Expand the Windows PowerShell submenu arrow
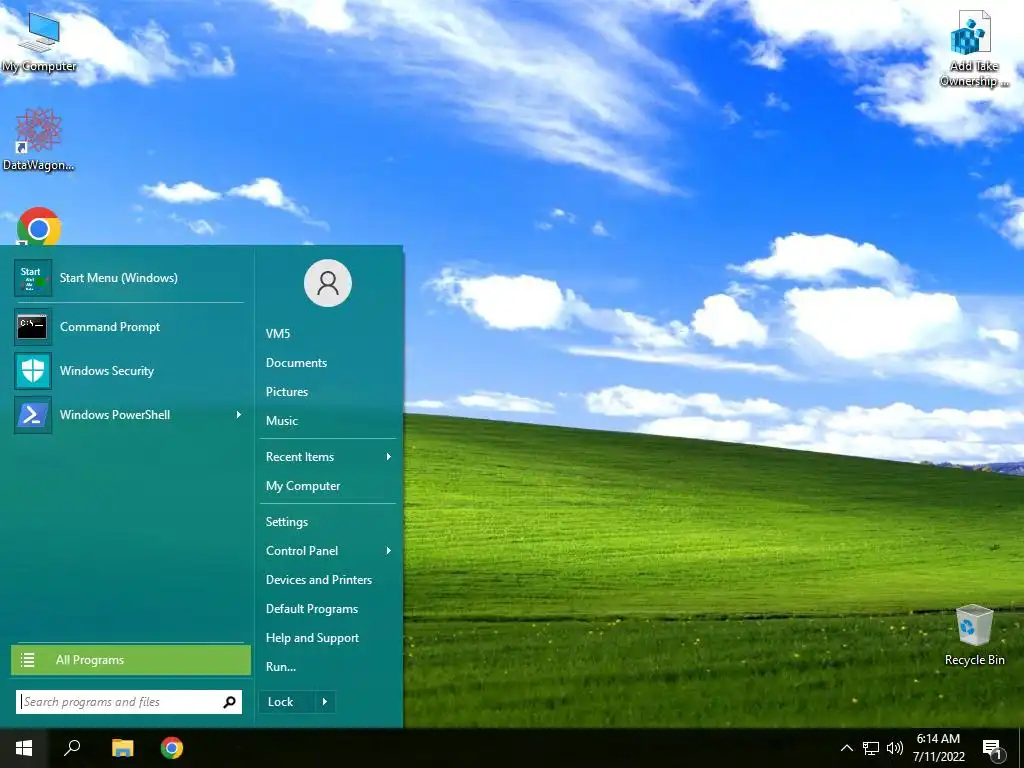1024x768 pixels. point(239,415)
